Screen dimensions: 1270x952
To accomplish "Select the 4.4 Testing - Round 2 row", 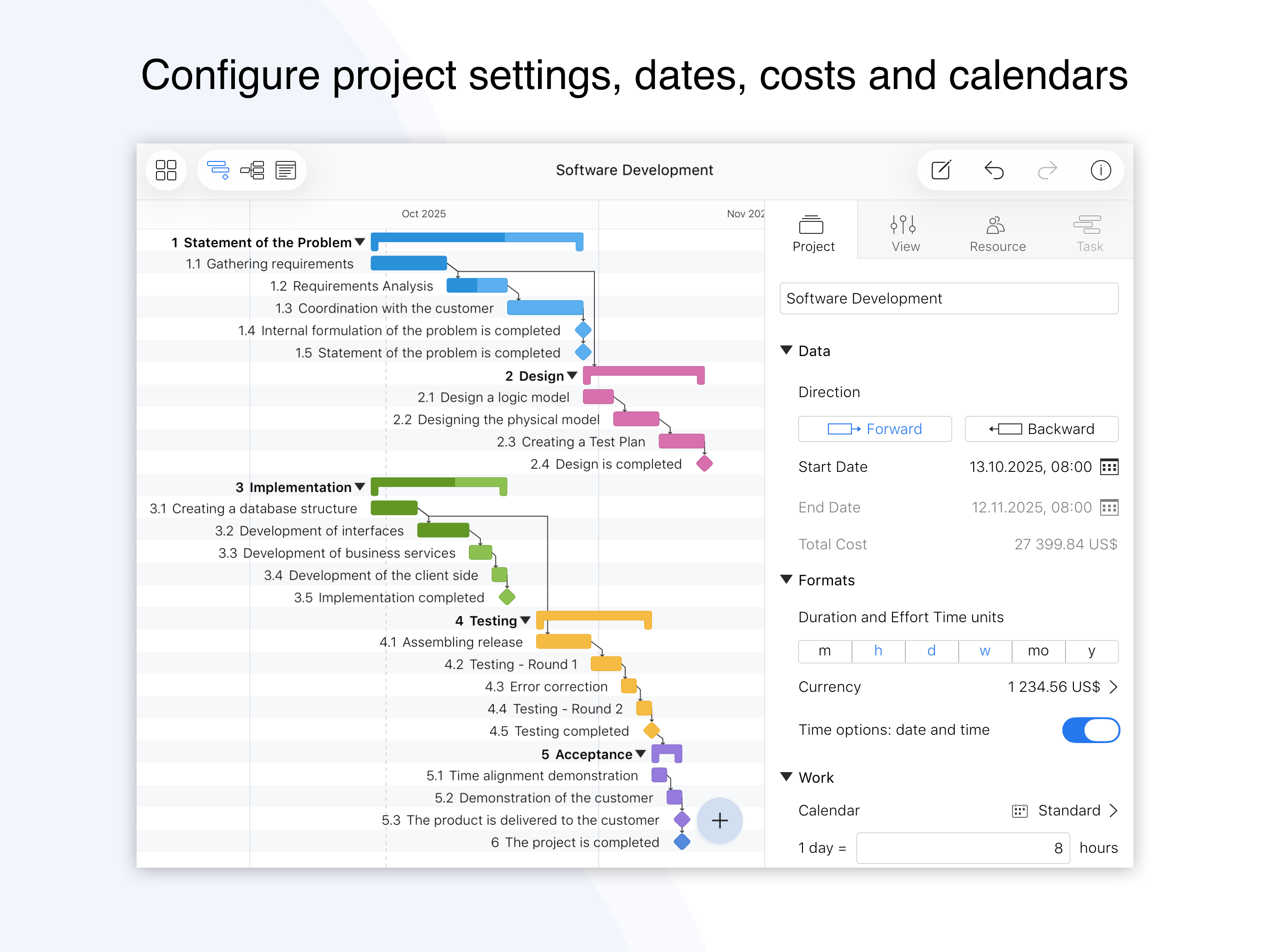I will point(451,708).
